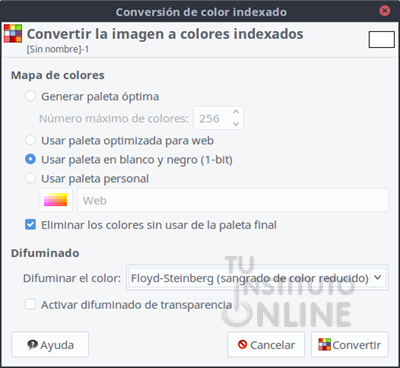Click the Web palette name field

233,200
